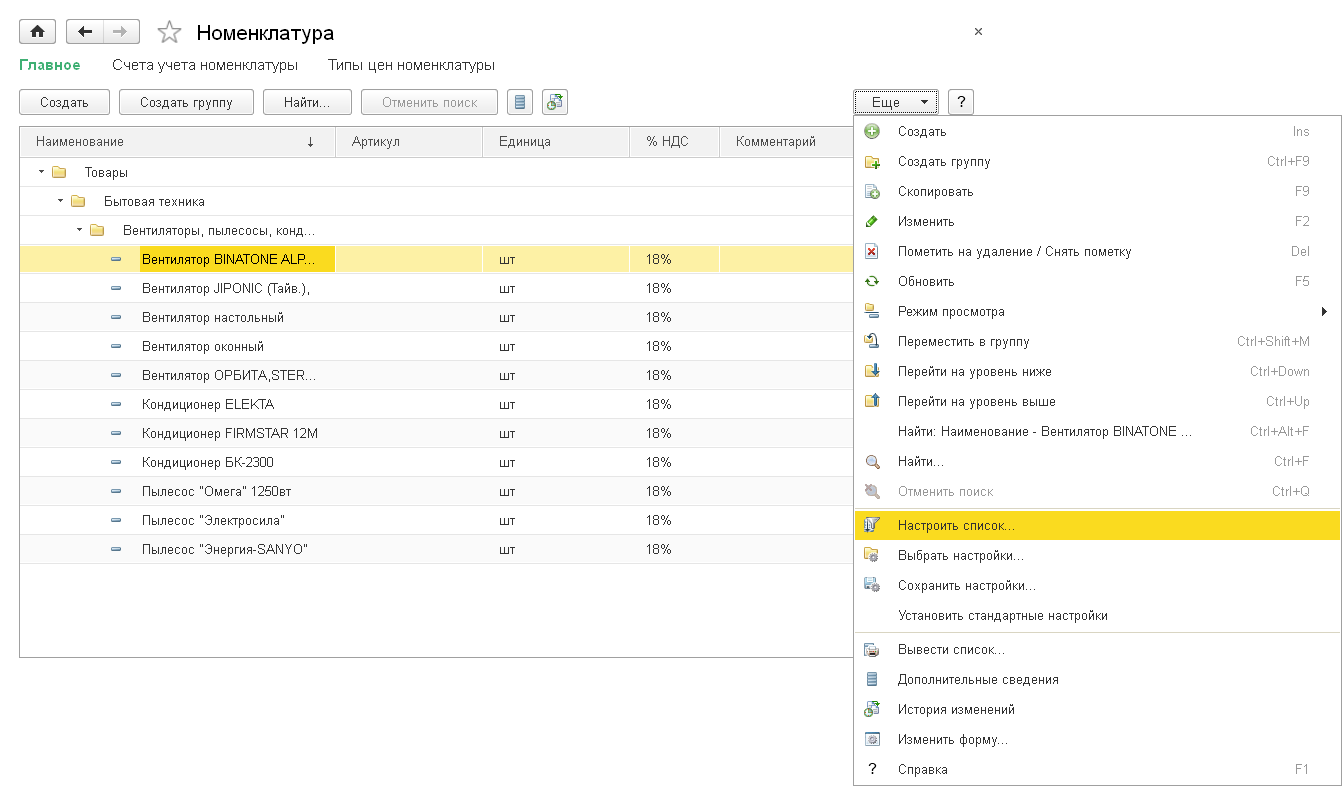Click the История изменений menu icon

click(x=872, y=710)
